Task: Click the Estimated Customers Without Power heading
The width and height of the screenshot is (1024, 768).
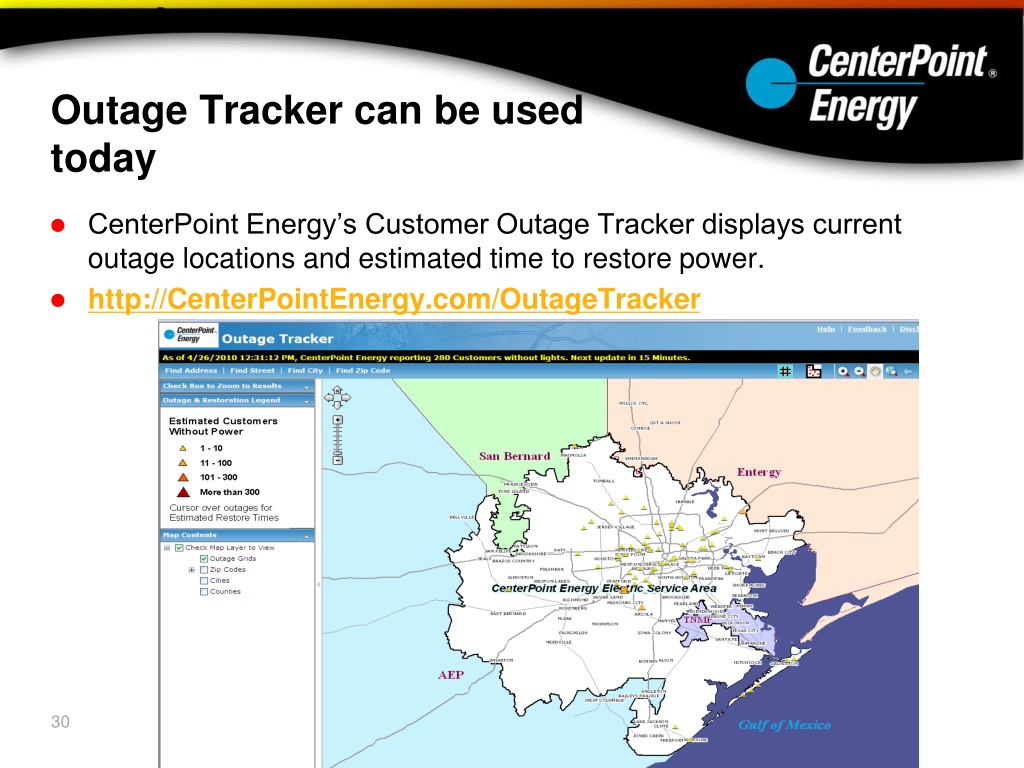Action: tap(223, 426)
